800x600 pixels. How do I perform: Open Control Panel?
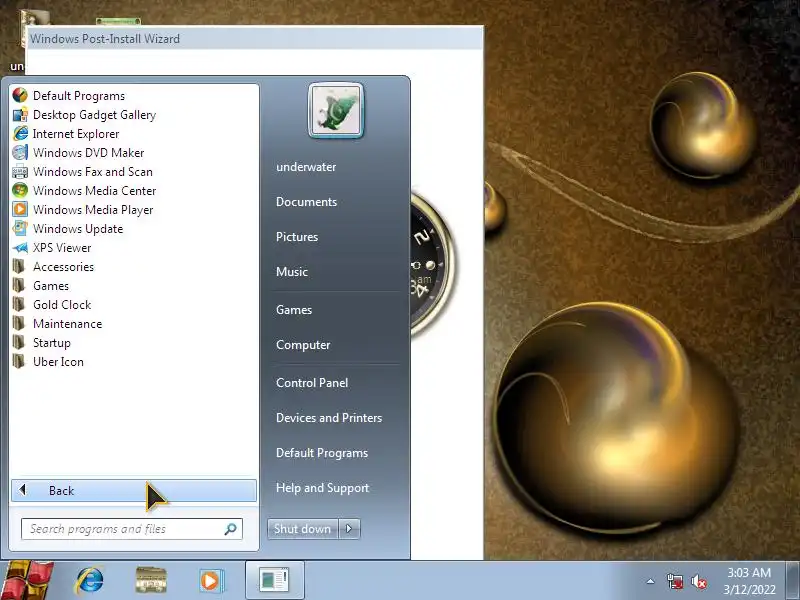[x=312, y=383]
